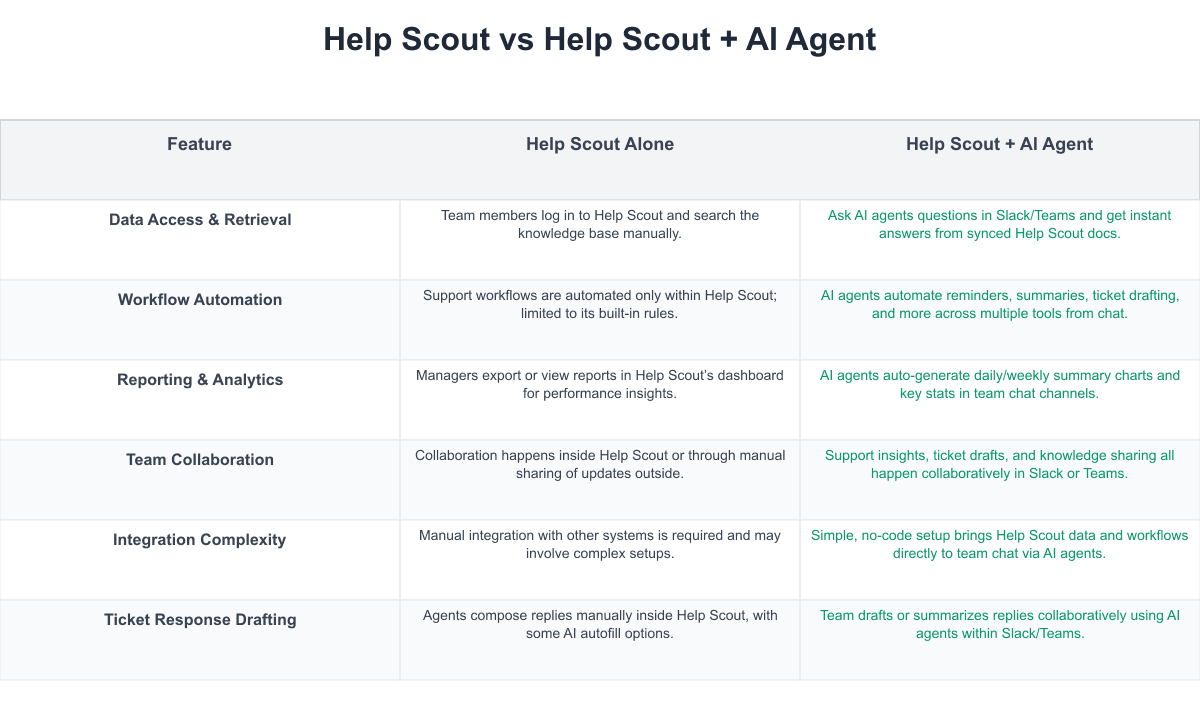Select the Feature column header
The width and height of the screenshot is (1200, 720).
pyautogui.click(x=199, y=144)
